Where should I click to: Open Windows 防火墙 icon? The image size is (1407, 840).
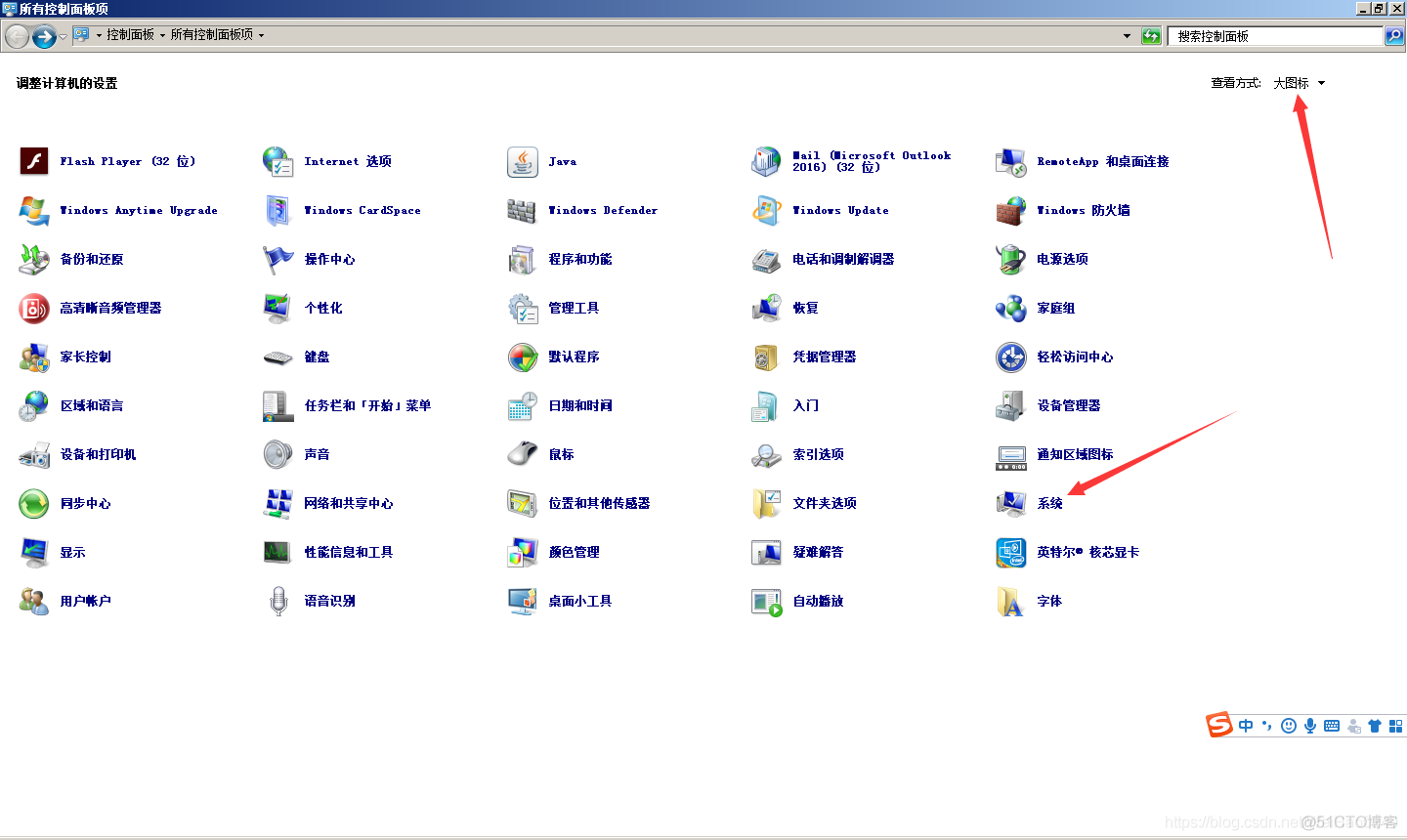point(1011,210)
